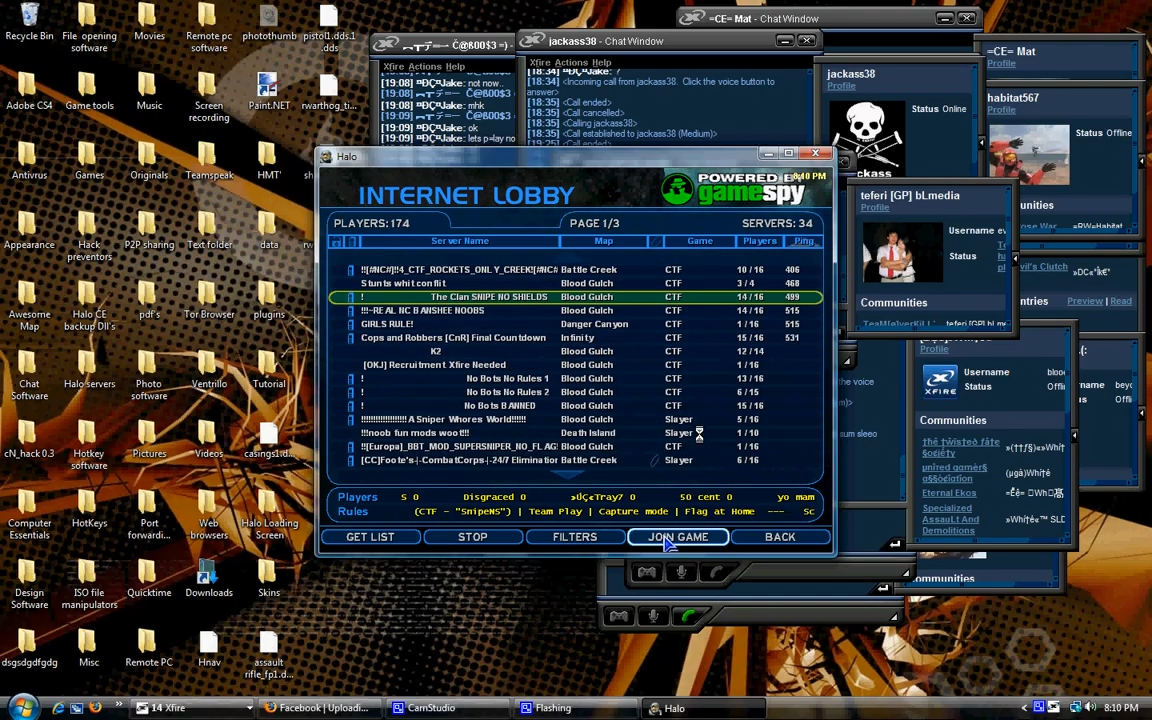Switch to CamStudio in the taskbar
Image resolution: width=1152 pixels, height=720 pixels.
coord(424,708)
